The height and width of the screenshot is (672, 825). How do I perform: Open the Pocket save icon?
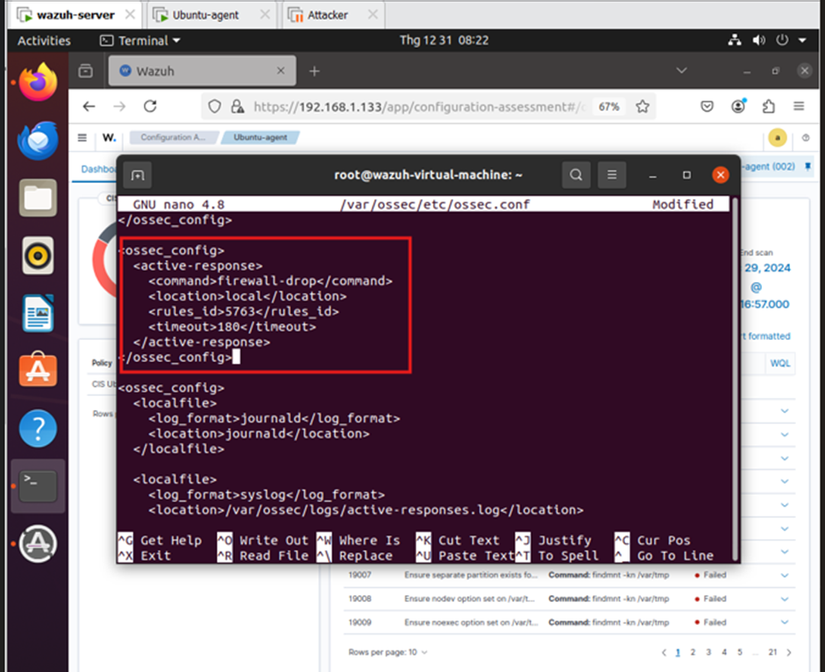pyautogui.click(x=707, y=107)
